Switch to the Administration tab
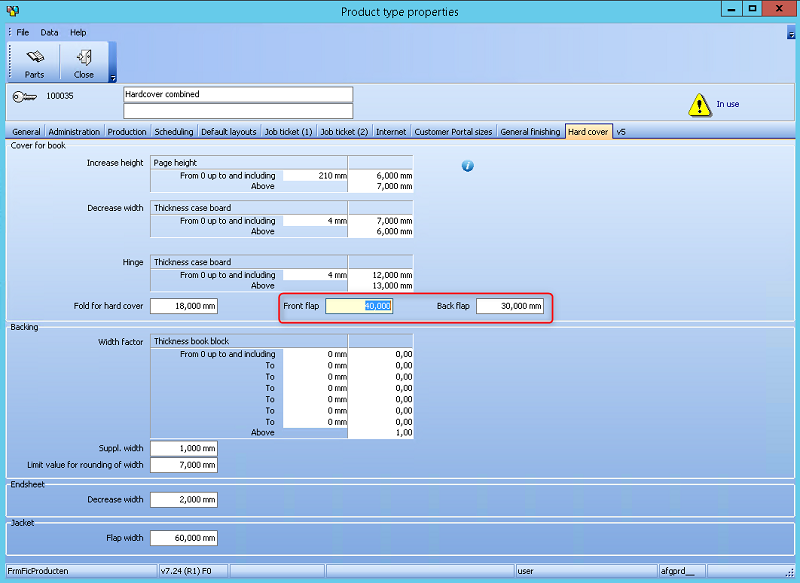 click(74, 132)
